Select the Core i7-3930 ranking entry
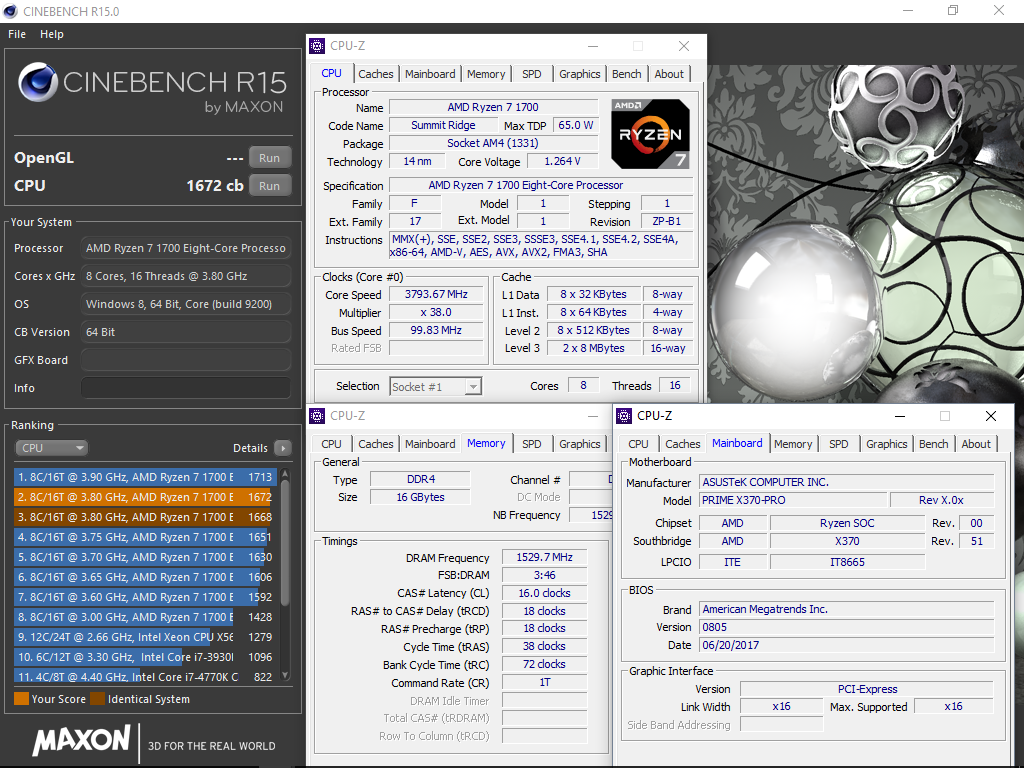 coord(145,658)
